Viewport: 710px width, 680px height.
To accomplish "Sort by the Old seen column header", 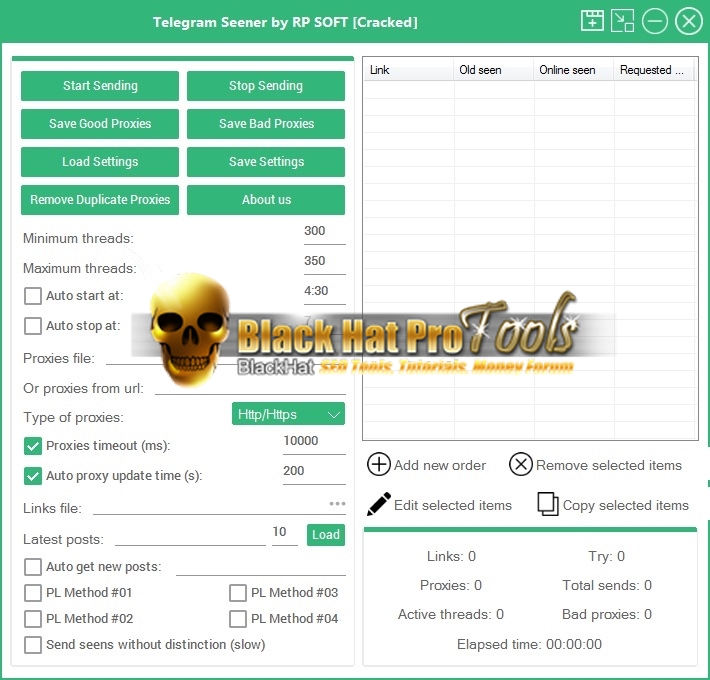I will [494, 70].
